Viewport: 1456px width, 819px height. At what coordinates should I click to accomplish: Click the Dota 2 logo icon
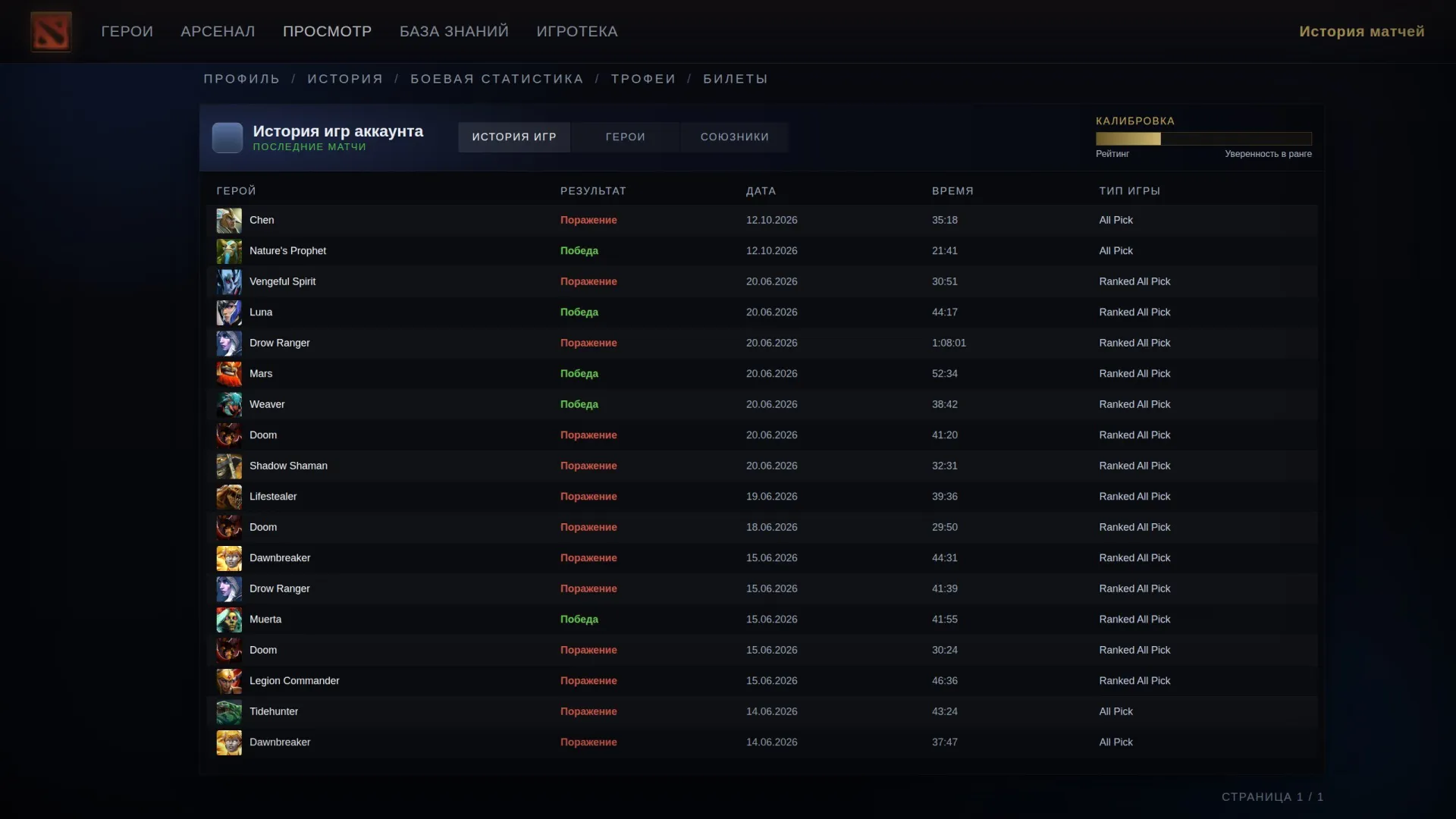coord(51,31)
